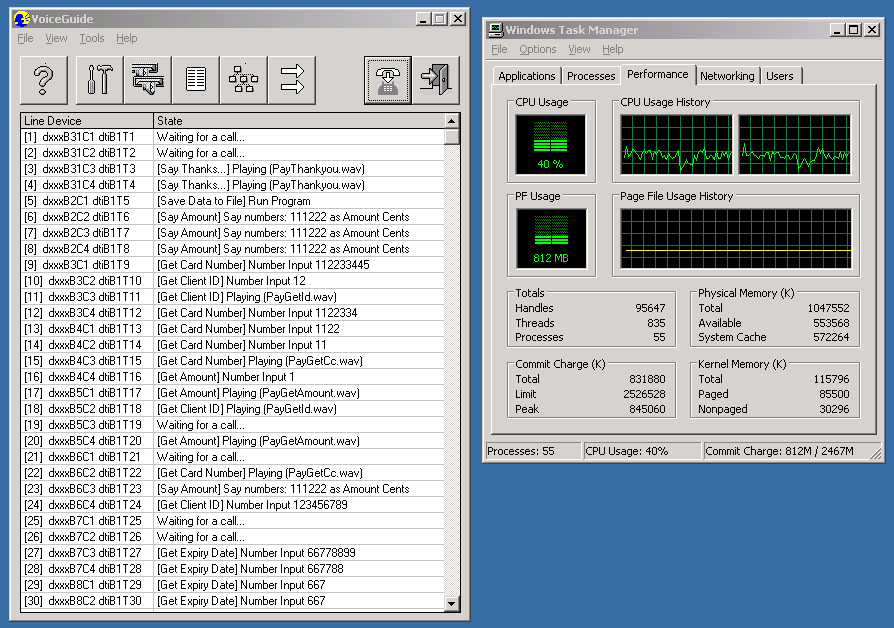This screenshot has height=628, width=894.
Task: Open the VoiceGuide File menu
Action: [25, 38]
